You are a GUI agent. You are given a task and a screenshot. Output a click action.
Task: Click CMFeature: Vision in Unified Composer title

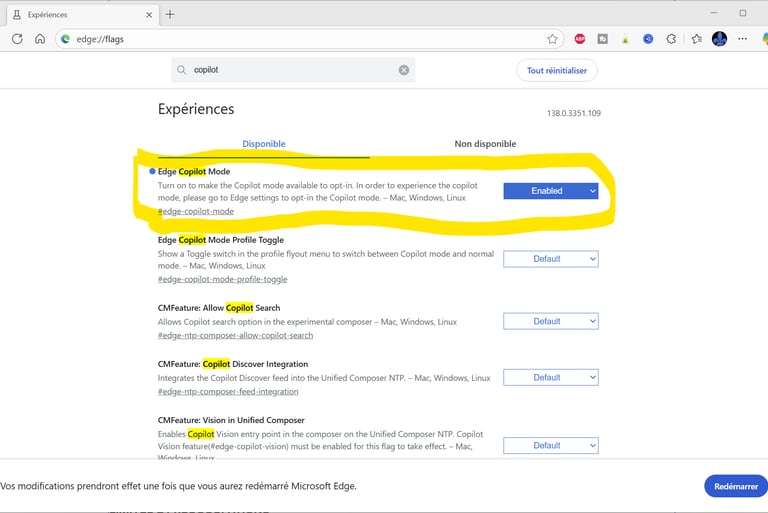coord(231,420)
